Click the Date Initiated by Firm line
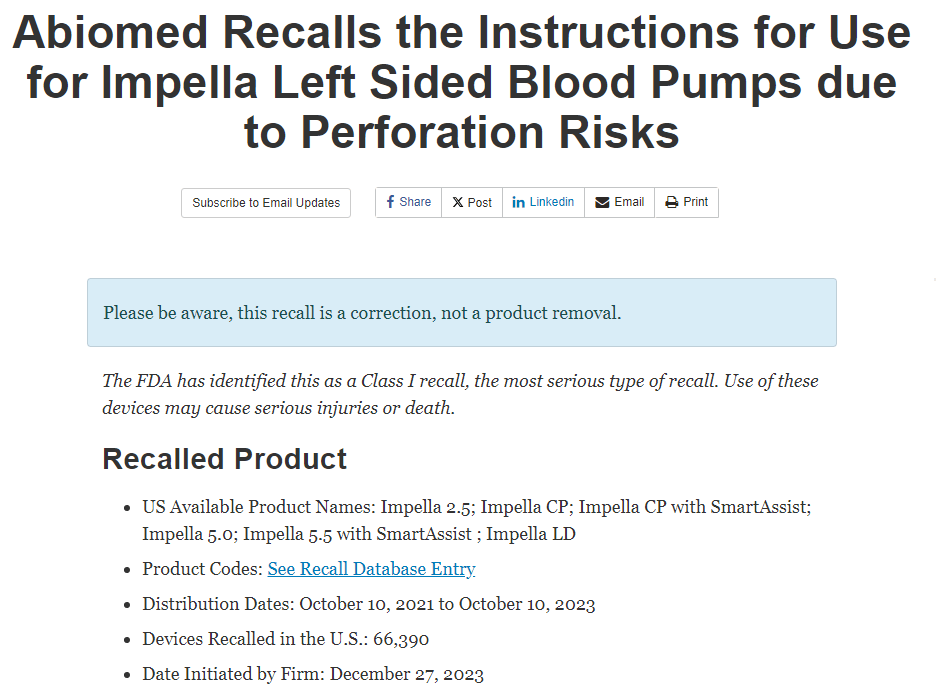The height and width of the screenshot is (687, 936). [x=313, y=674]
